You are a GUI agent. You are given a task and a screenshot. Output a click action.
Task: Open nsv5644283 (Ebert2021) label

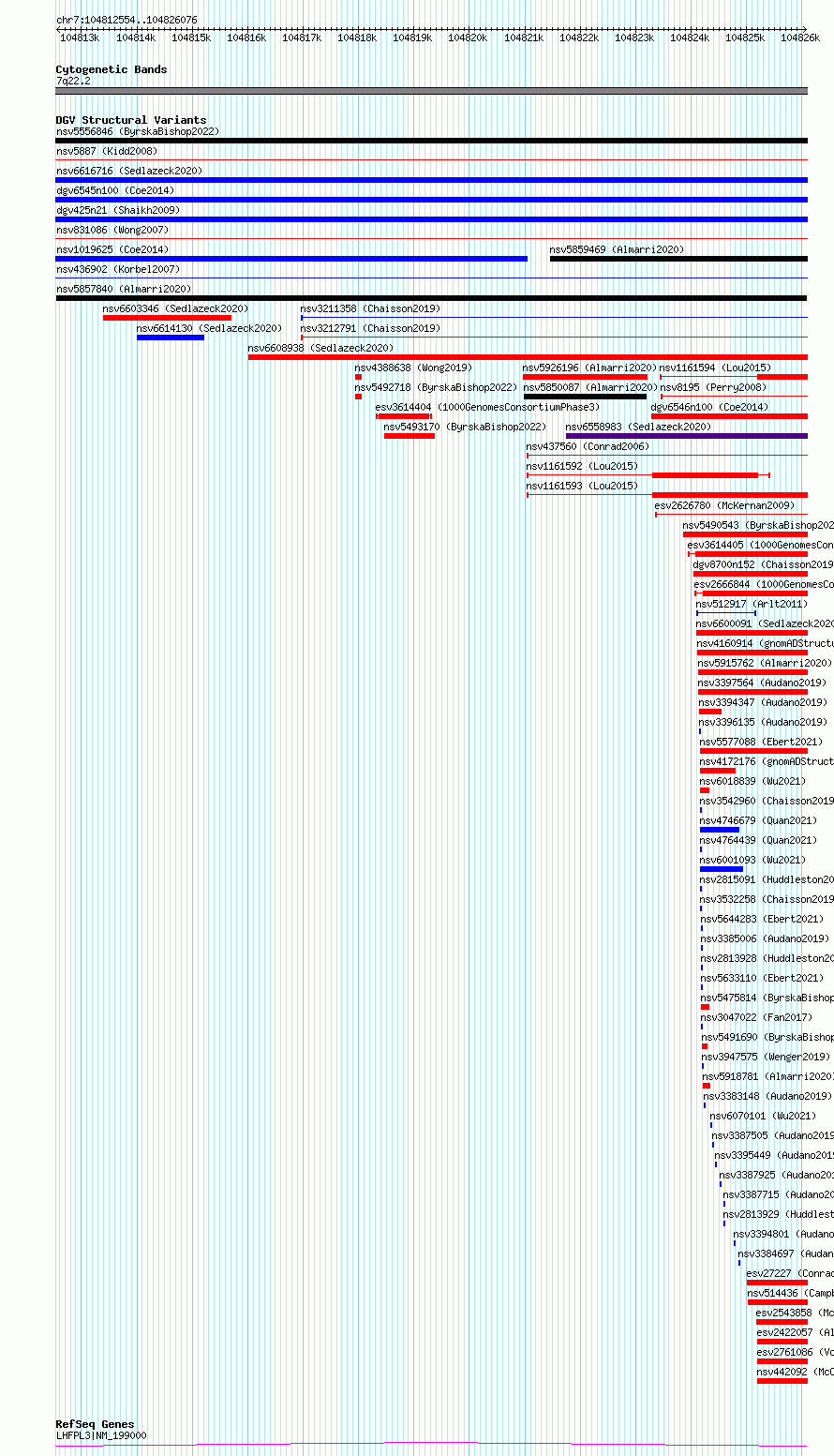pos(762,919)
